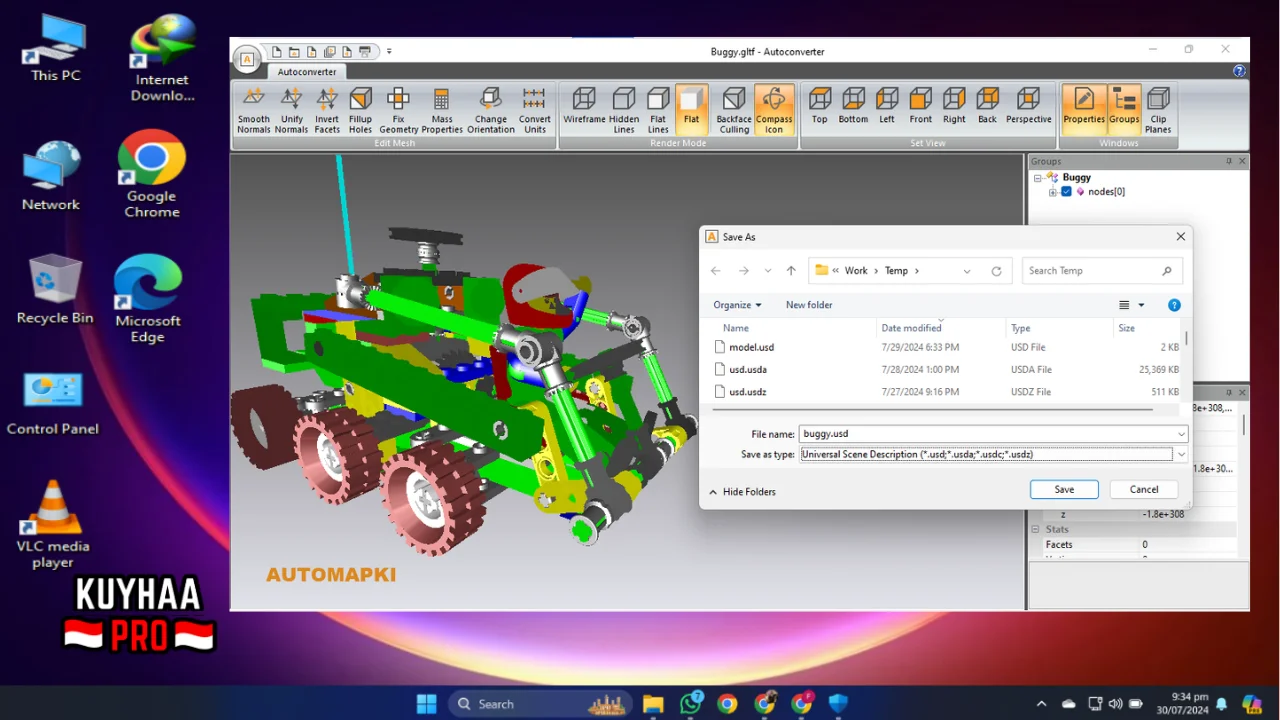Select the Invert Facets tool
Viewport: 1280px width, 720px height.
tap(327, 110)
